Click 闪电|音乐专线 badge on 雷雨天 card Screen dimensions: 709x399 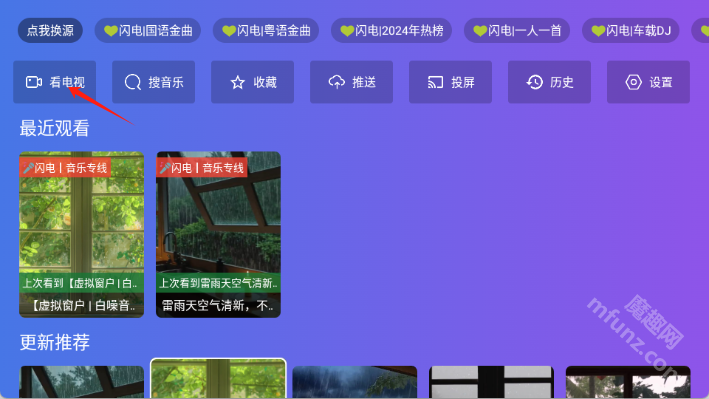202,168
